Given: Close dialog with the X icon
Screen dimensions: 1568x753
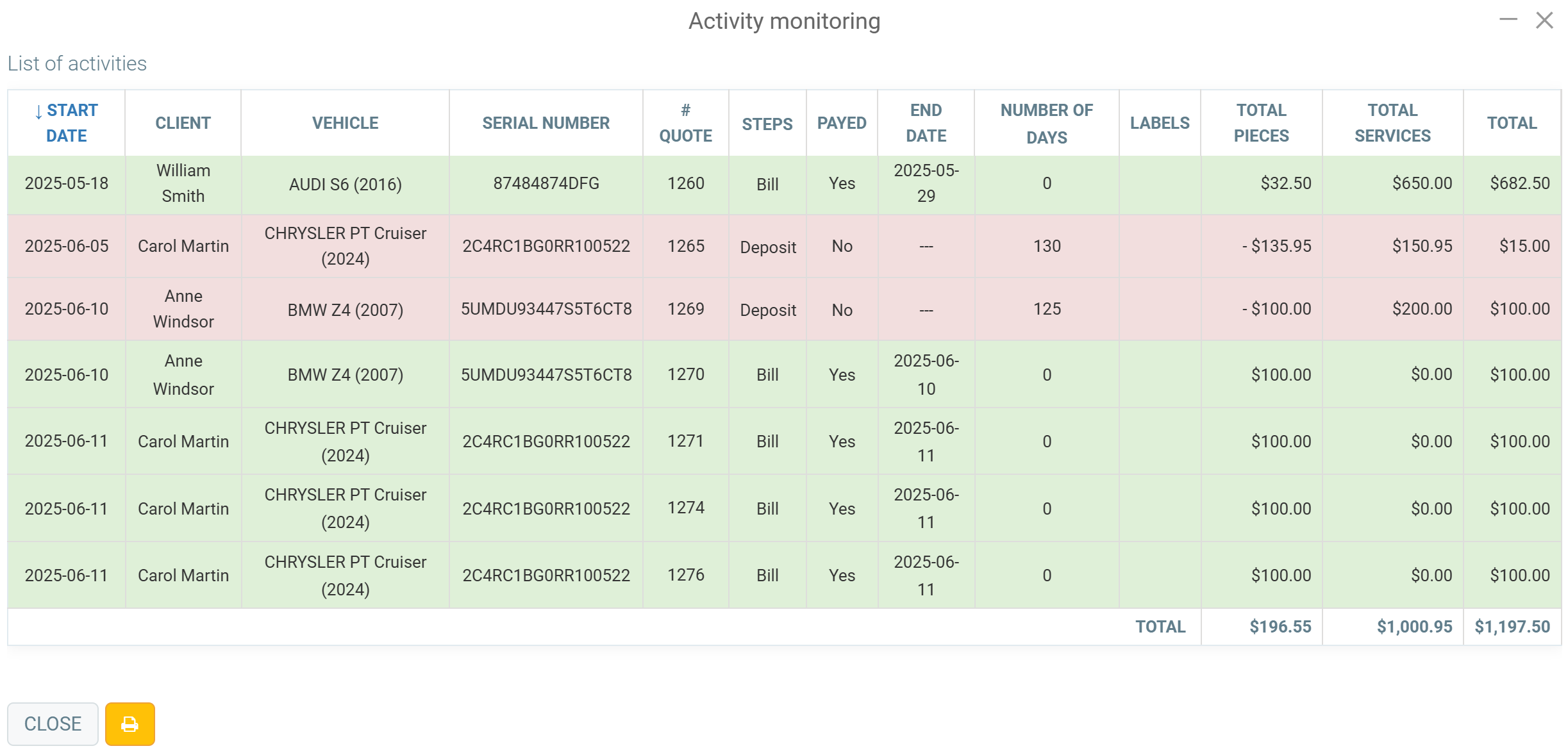Looking at the screenshot, I should [1544, 20].
